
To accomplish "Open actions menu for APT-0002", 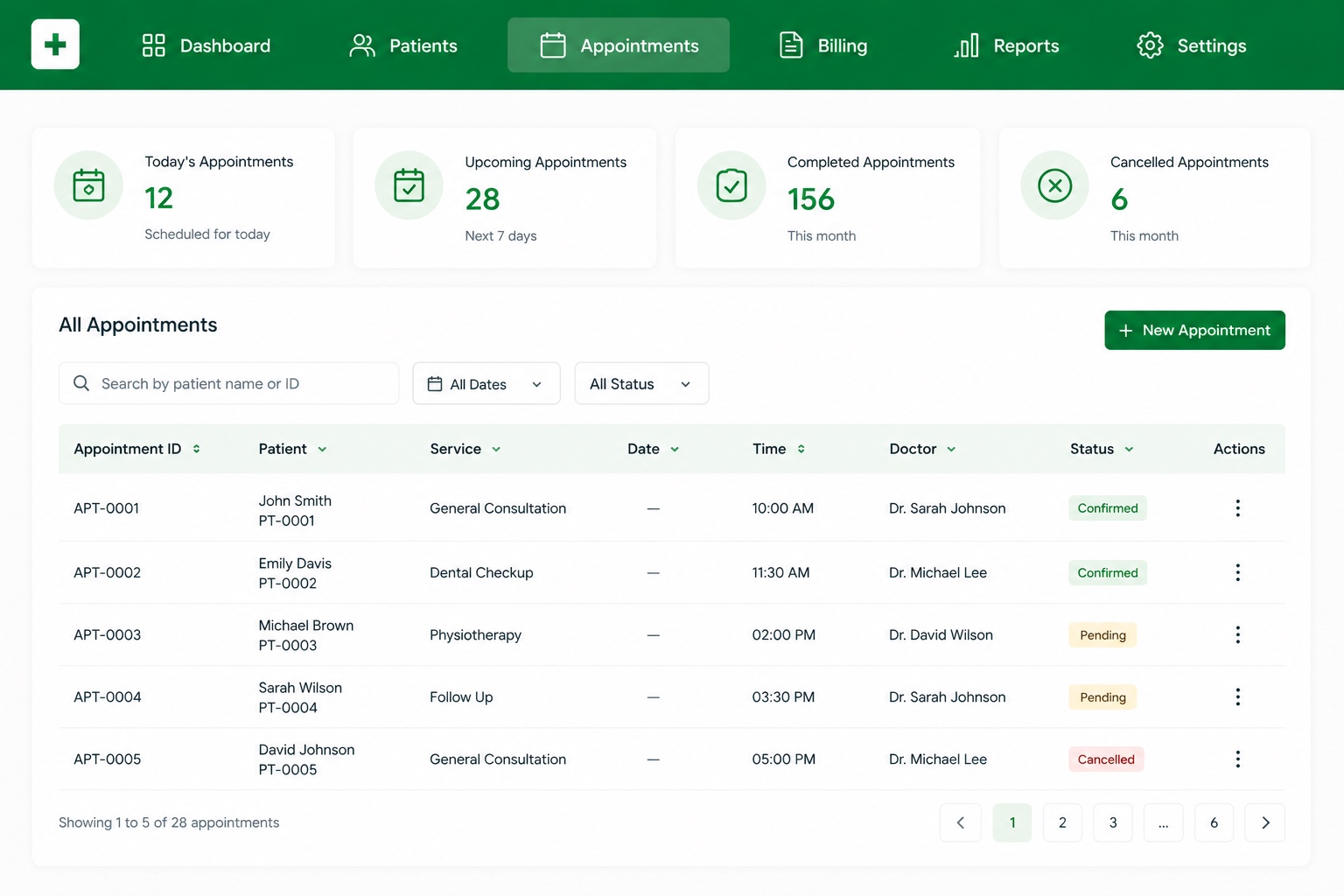I will 1237,572.
